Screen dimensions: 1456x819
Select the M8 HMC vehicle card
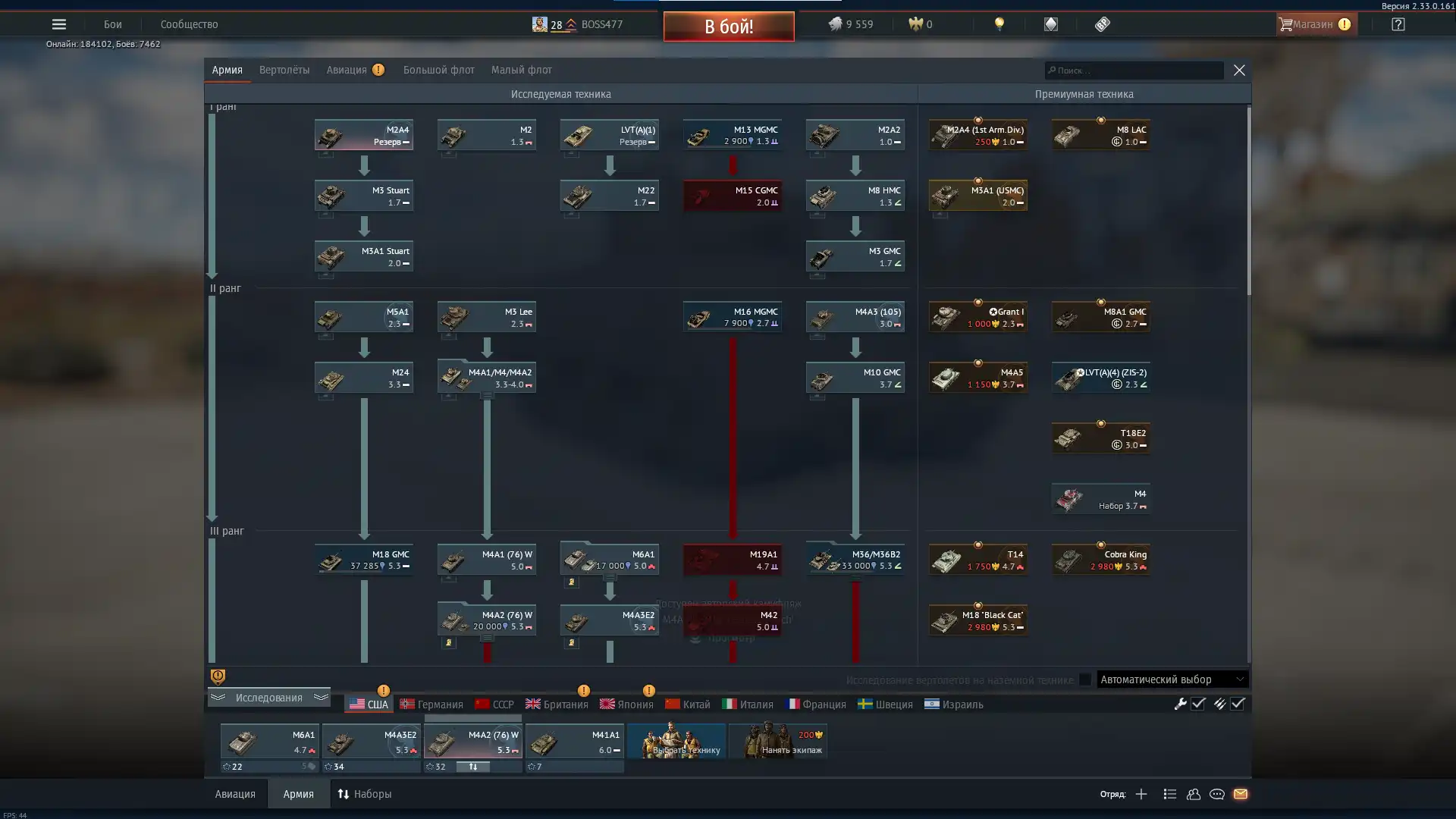point(855,196)
